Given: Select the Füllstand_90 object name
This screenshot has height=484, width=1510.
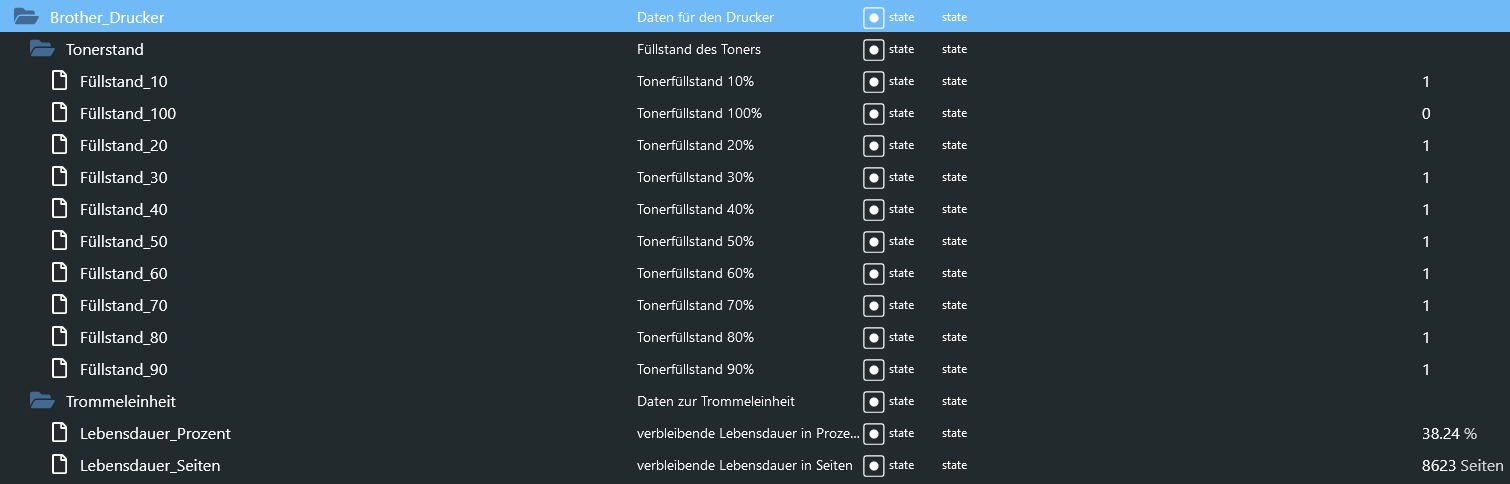Looking at the screenshot, I should click(123, 369).
